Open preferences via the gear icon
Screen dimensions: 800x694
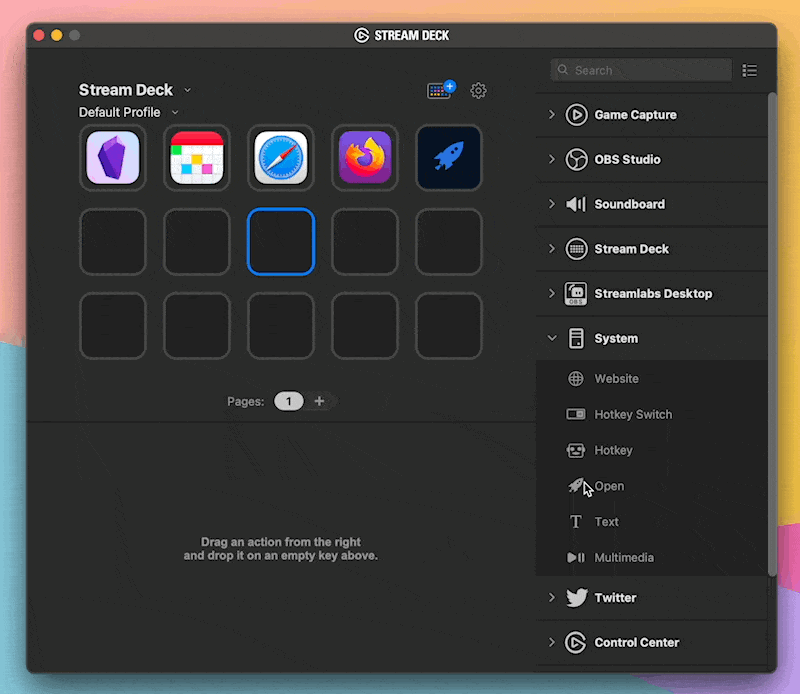(478, 91)
